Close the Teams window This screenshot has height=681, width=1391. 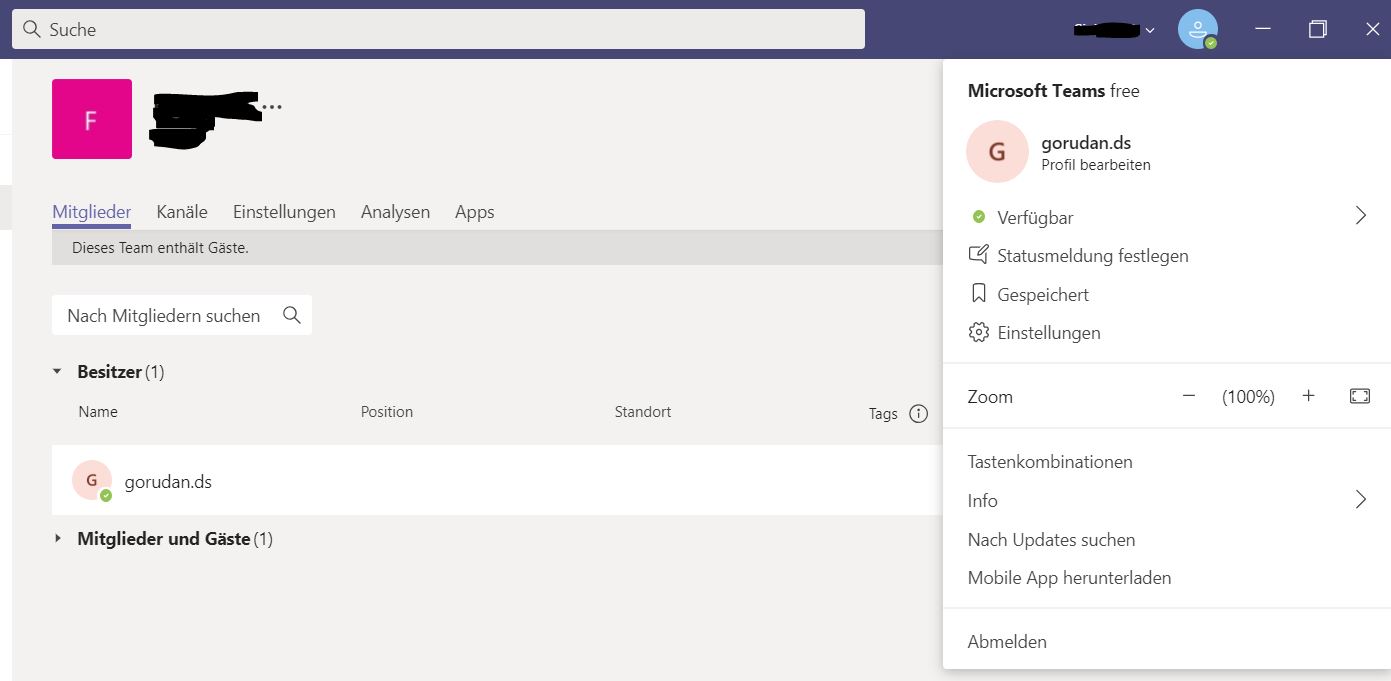coord(1372,29)
